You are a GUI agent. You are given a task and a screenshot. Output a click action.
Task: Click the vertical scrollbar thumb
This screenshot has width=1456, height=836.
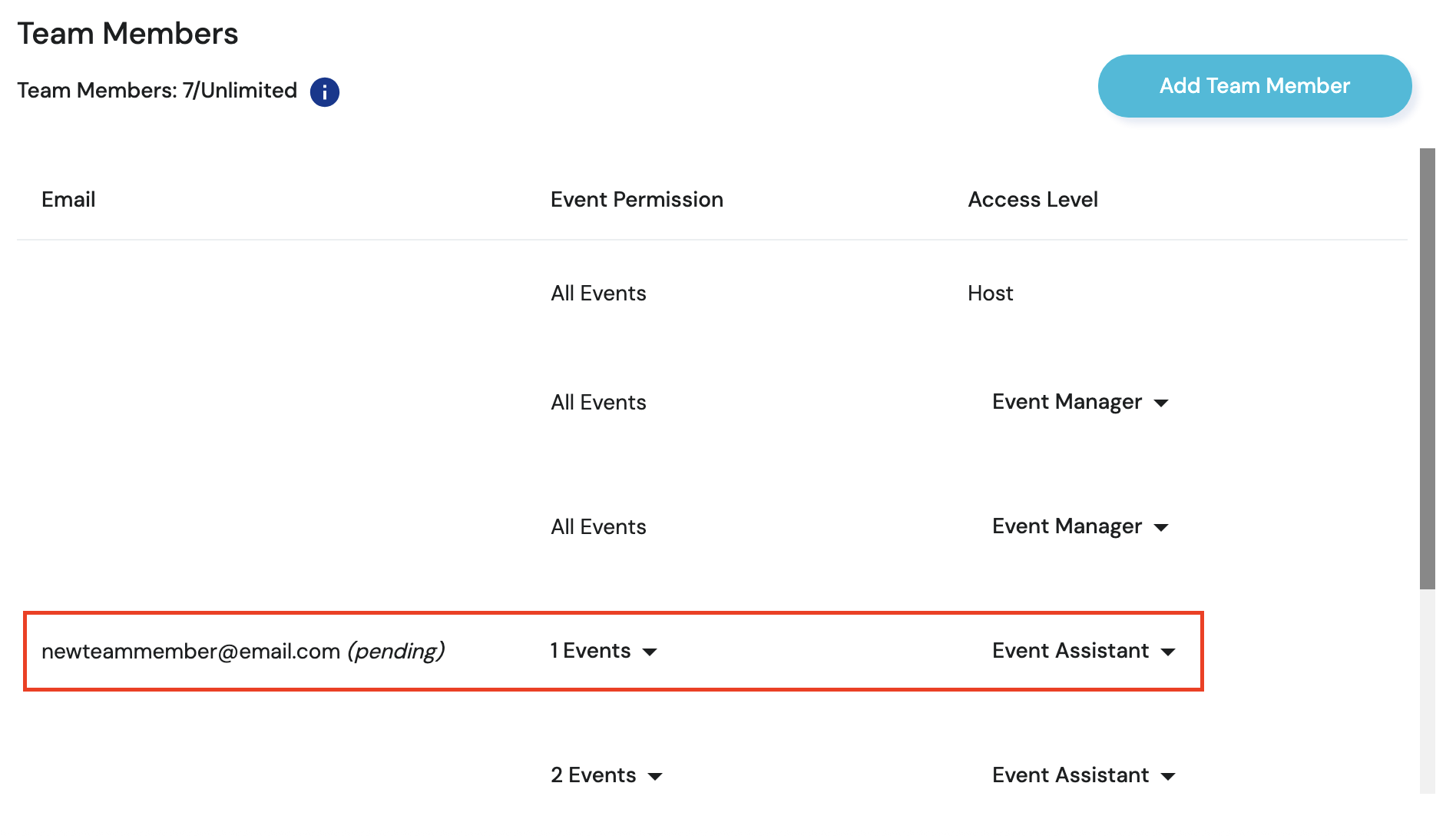pos(1427,369)
